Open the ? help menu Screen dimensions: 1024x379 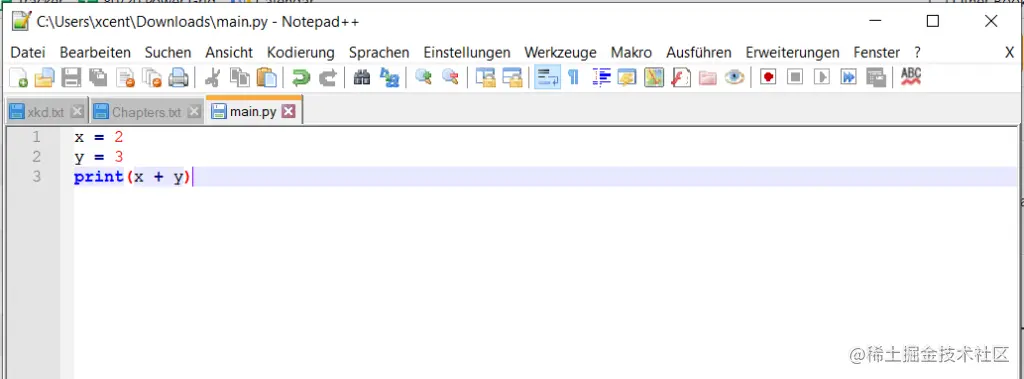pos(918,52)
